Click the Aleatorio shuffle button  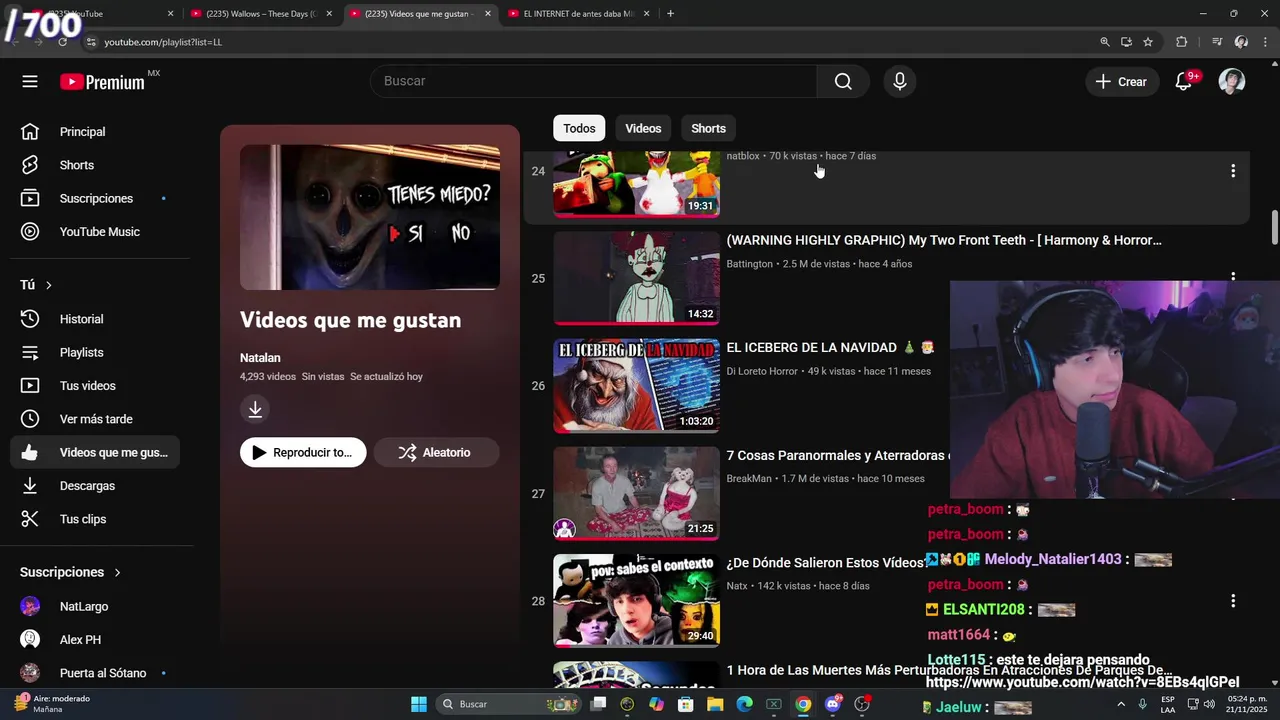[436, 452]
